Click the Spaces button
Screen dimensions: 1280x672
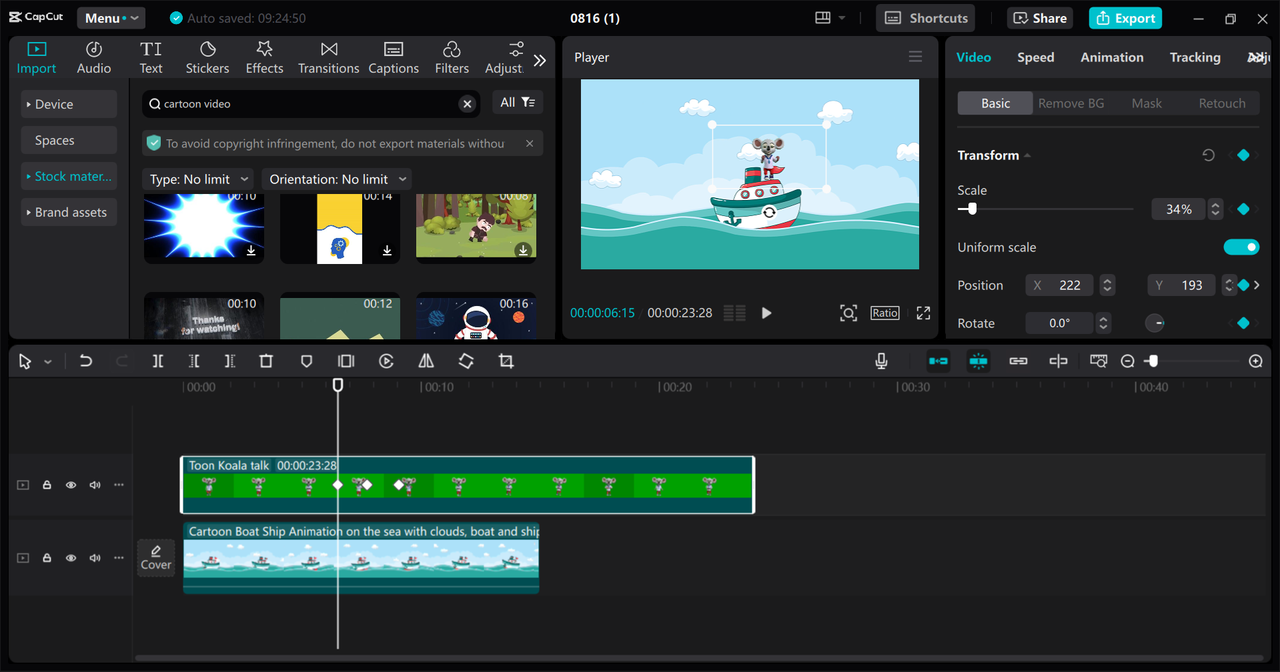coord(69,140)
